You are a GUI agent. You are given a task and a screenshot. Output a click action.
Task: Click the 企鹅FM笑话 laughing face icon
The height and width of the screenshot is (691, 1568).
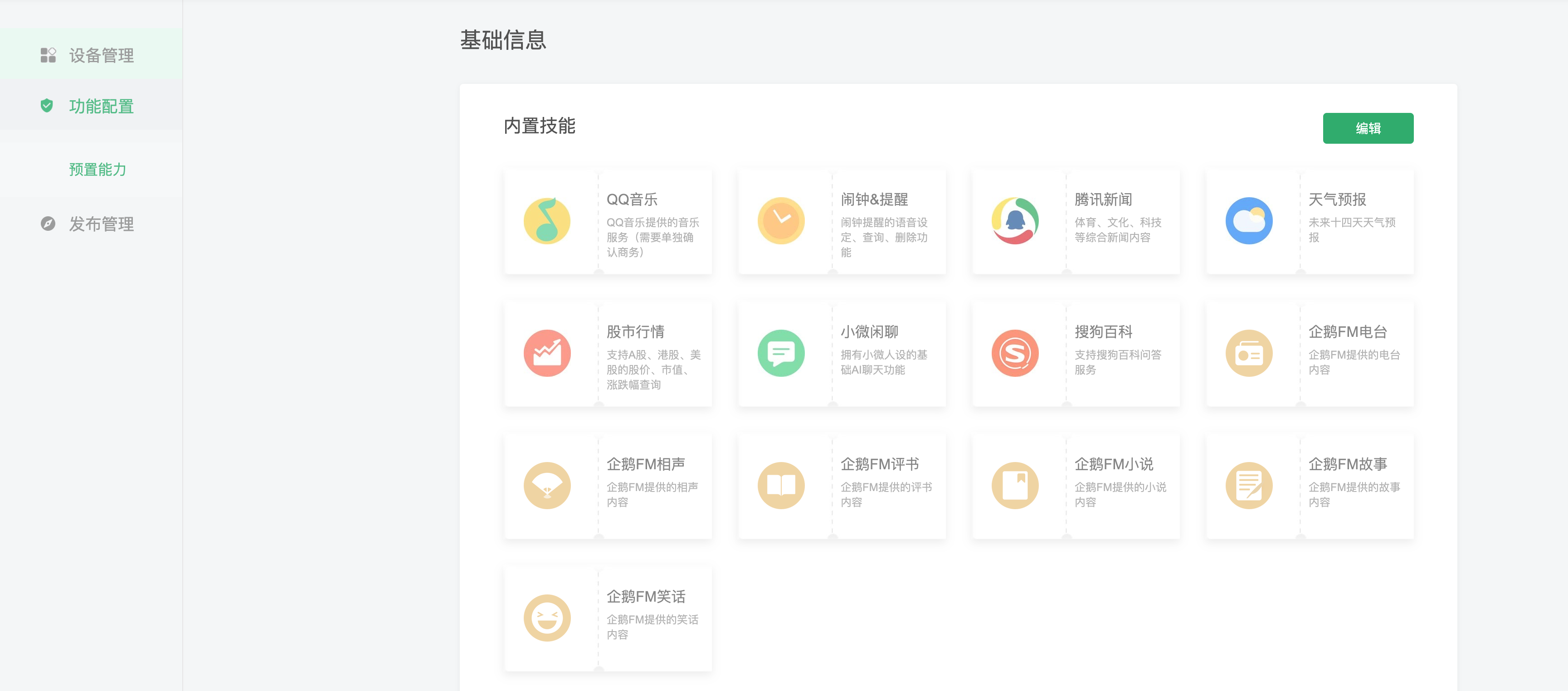pyautogui.click(x=546, y=618)
